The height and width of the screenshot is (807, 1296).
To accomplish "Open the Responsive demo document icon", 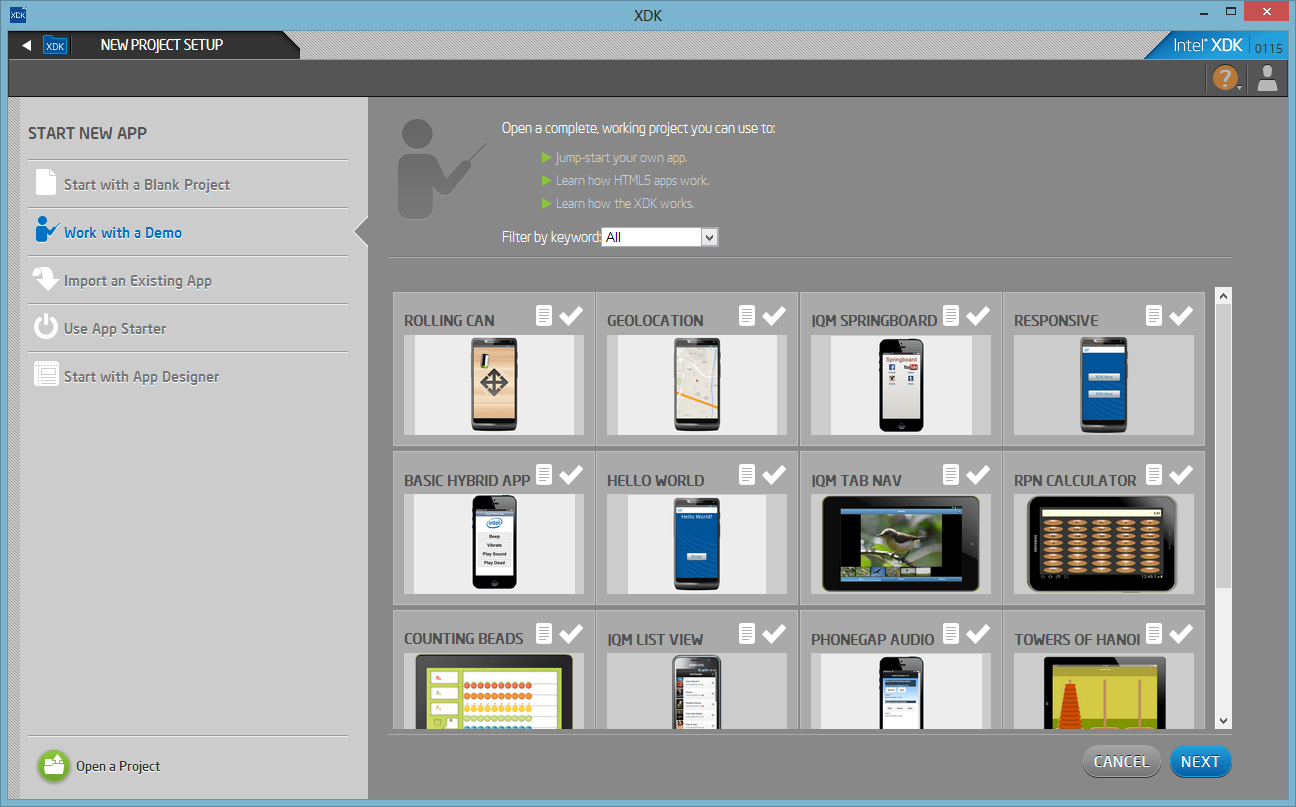I will tap(1154, 315).
